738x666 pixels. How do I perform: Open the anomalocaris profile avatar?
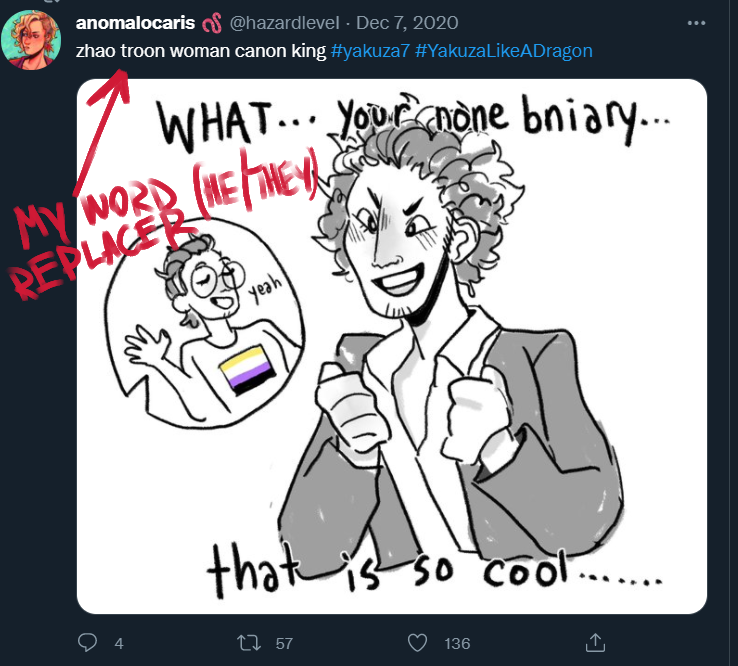[31, 40]
